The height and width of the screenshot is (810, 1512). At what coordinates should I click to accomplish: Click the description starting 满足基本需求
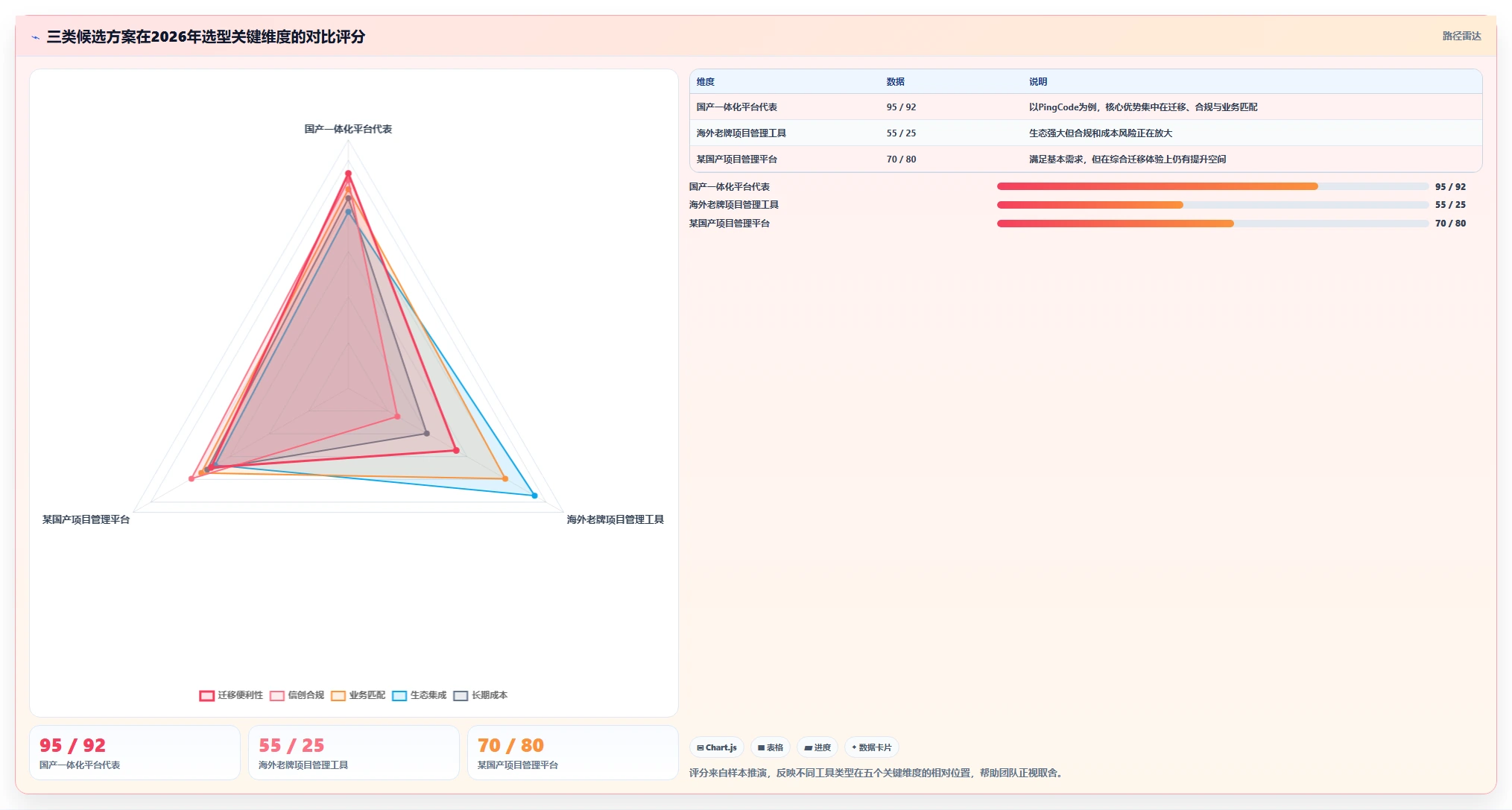pyautogui.click(x=1127, y=159)
